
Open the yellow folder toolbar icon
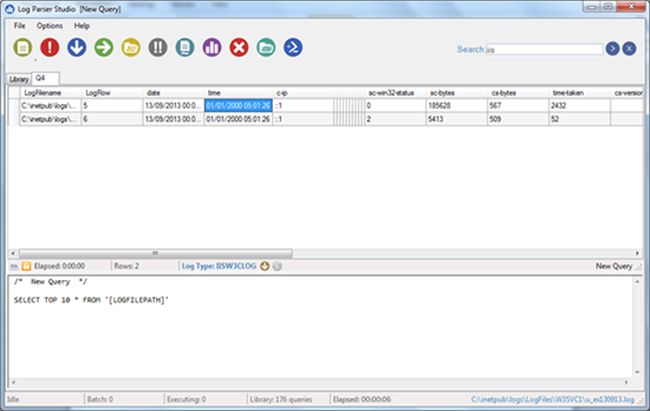click(x=131, y=48)
